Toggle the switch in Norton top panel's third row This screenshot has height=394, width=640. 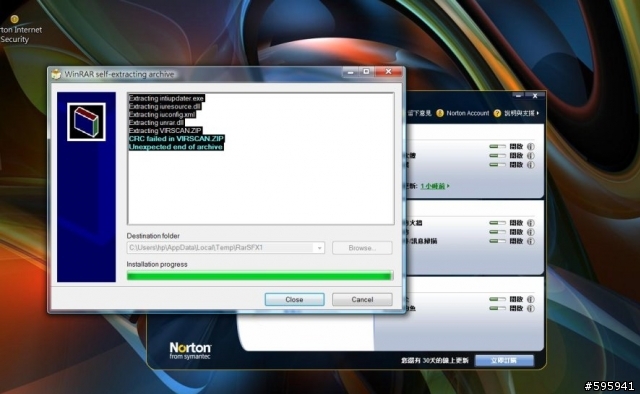click(x=497, y=165)
